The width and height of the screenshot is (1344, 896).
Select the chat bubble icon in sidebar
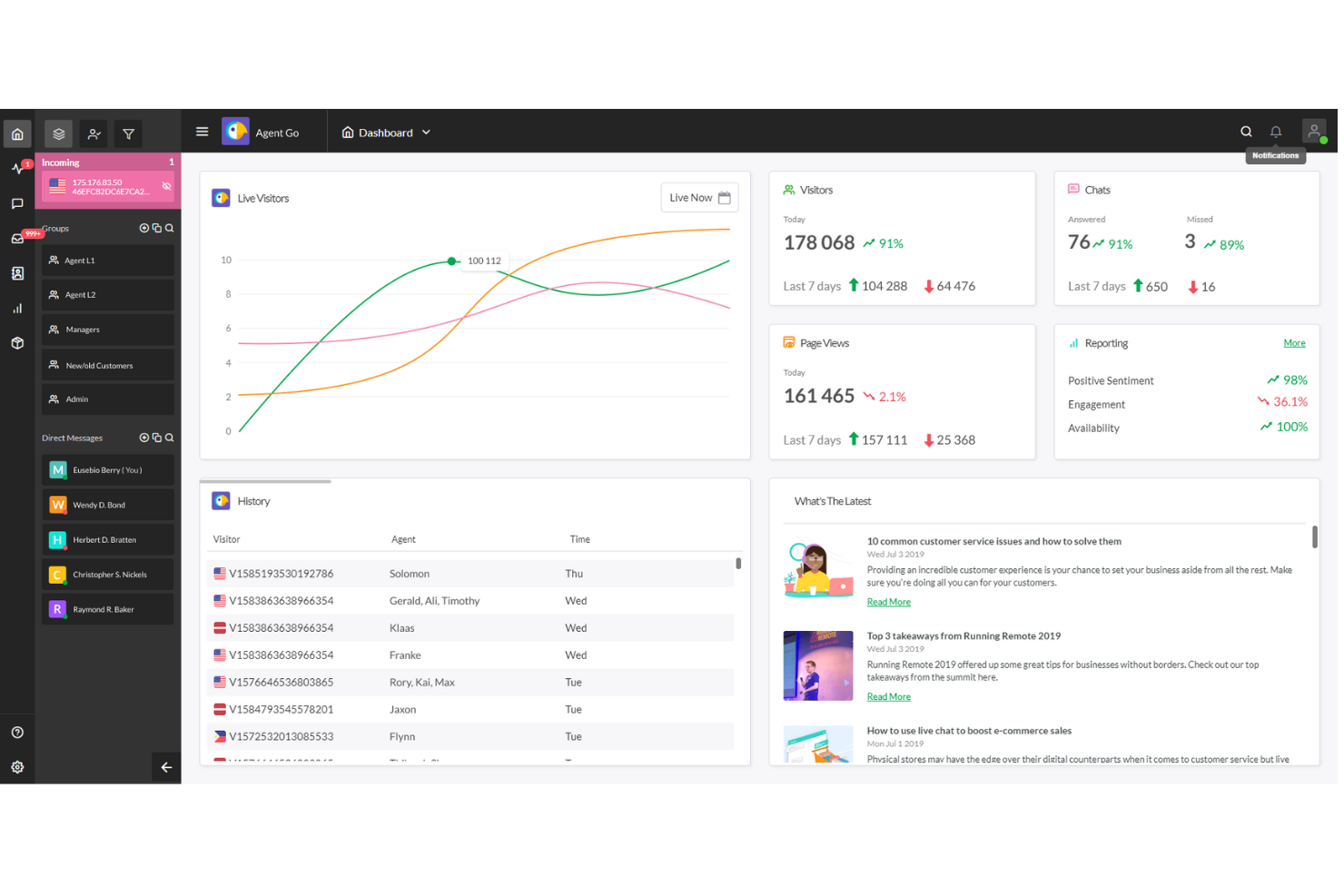[17, 203]
